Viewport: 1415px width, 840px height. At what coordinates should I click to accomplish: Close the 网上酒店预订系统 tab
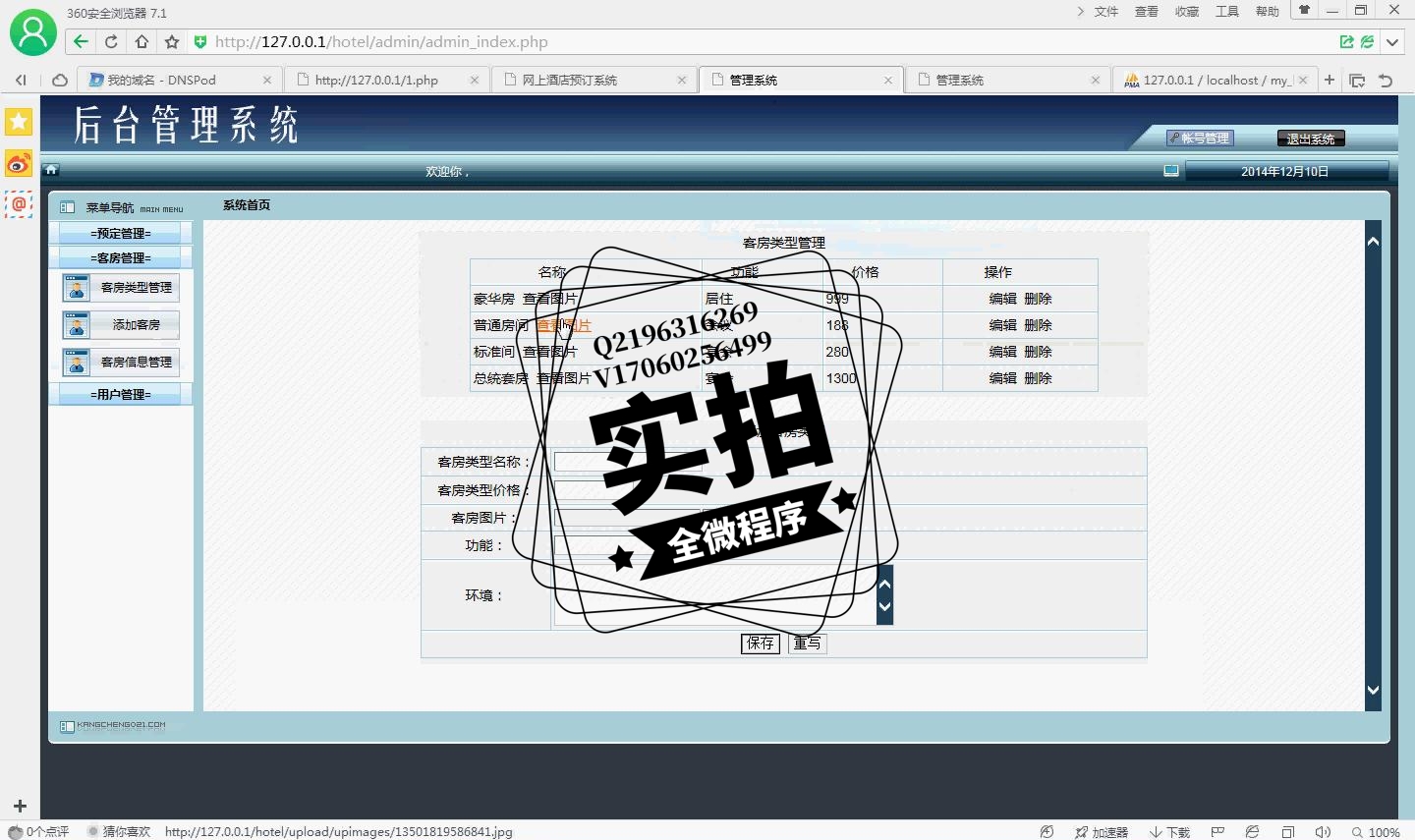click(x=682, y=81)
